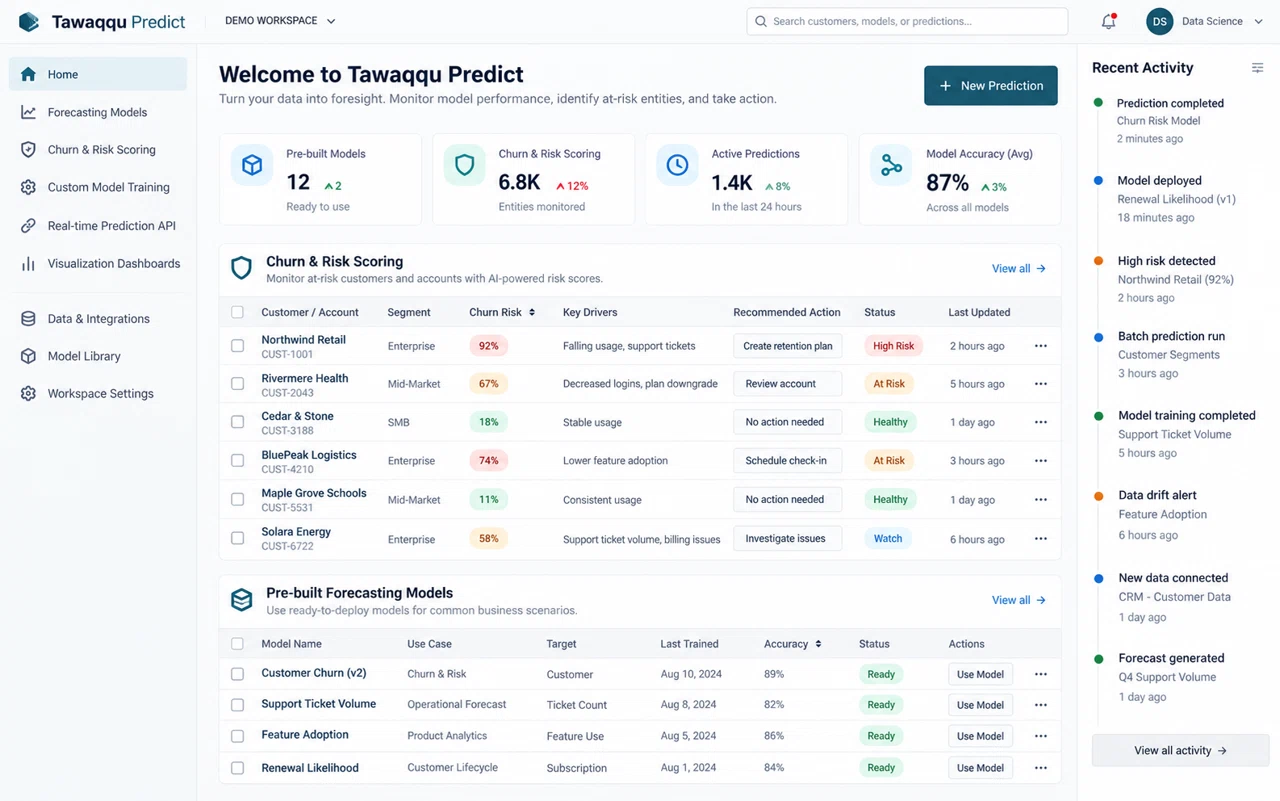Open more options for Customer Churn (v2) model
Image resolution: width=1280 pixels, height=801 pixels.
tap(1041, 675)
